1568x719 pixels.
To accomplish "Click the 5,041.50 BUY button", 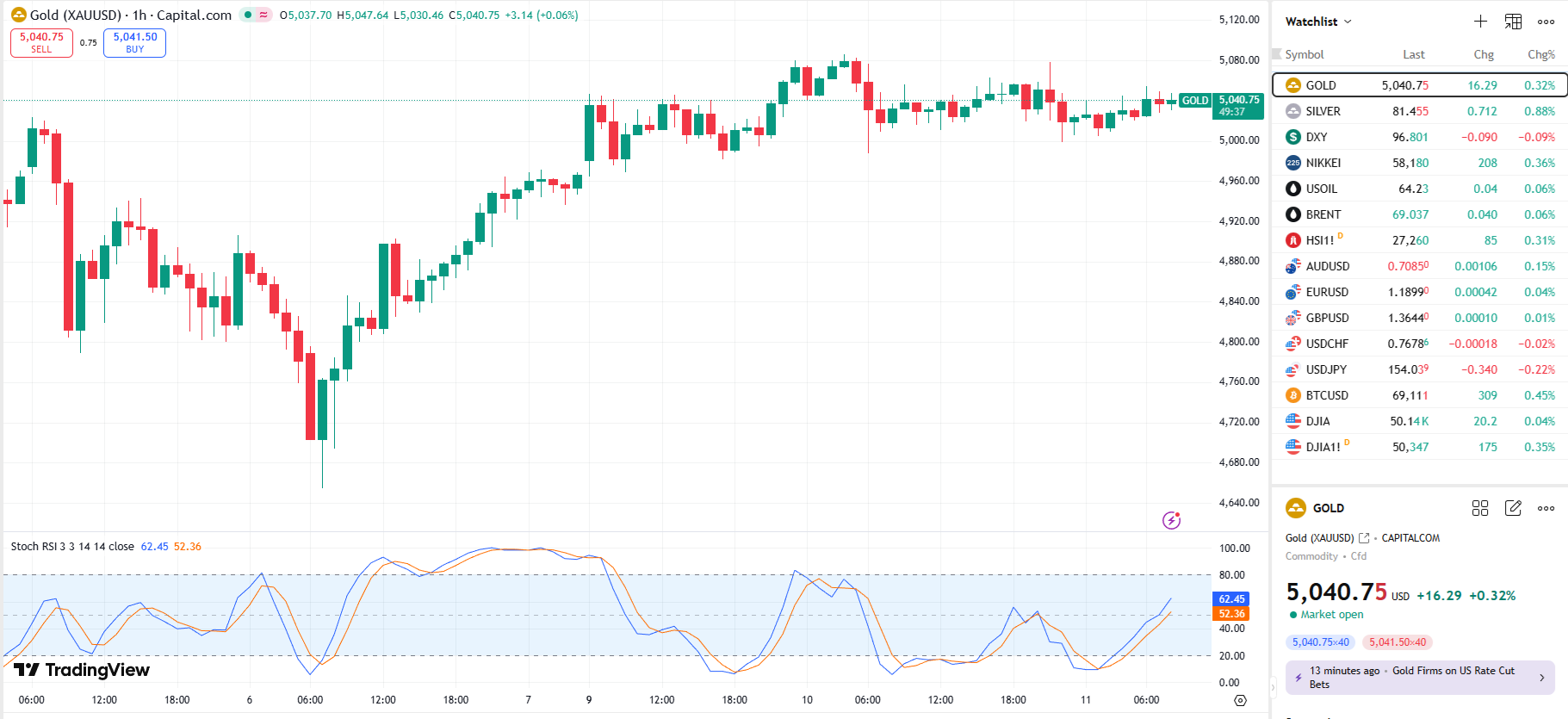I will coord(134,42).
